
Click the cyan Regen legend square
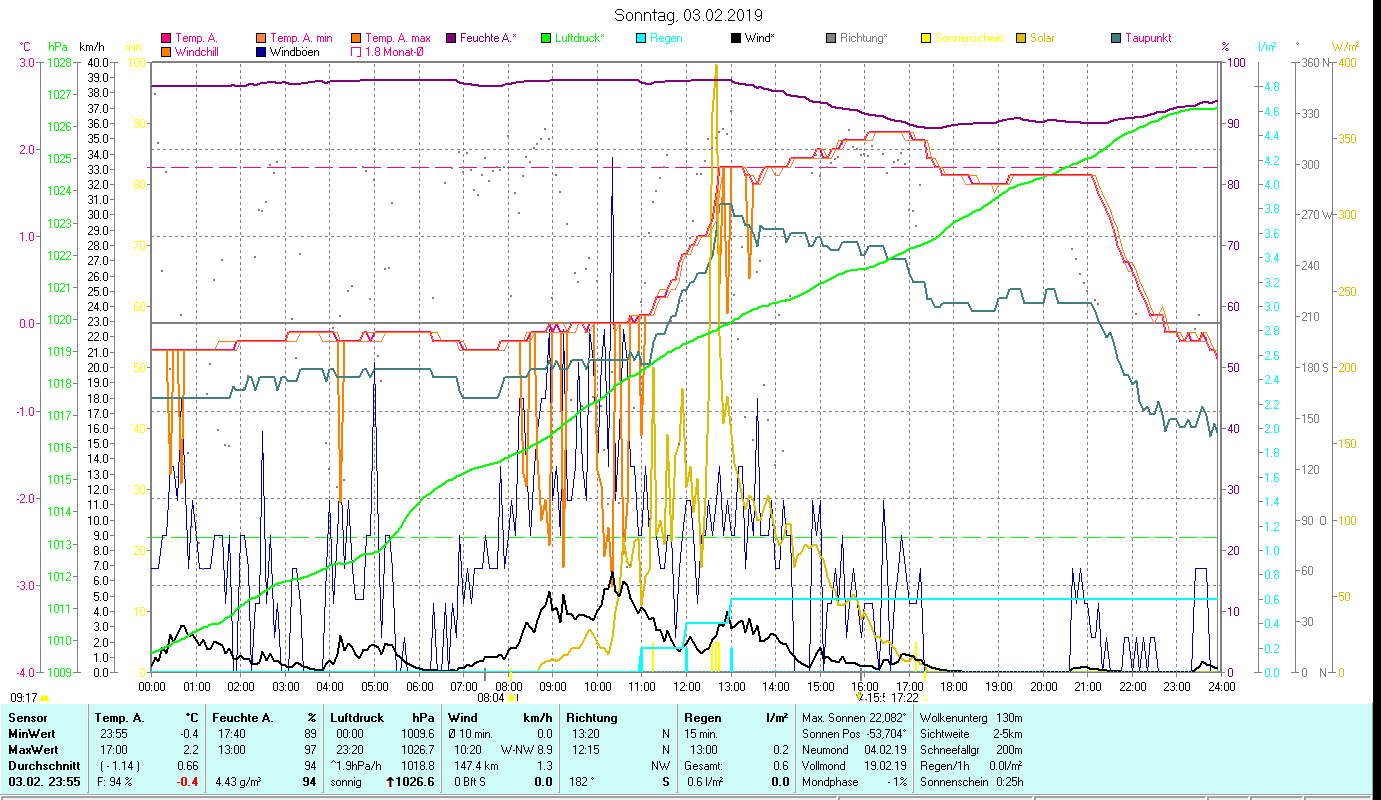pyautogui.click(x=641, y=38)
